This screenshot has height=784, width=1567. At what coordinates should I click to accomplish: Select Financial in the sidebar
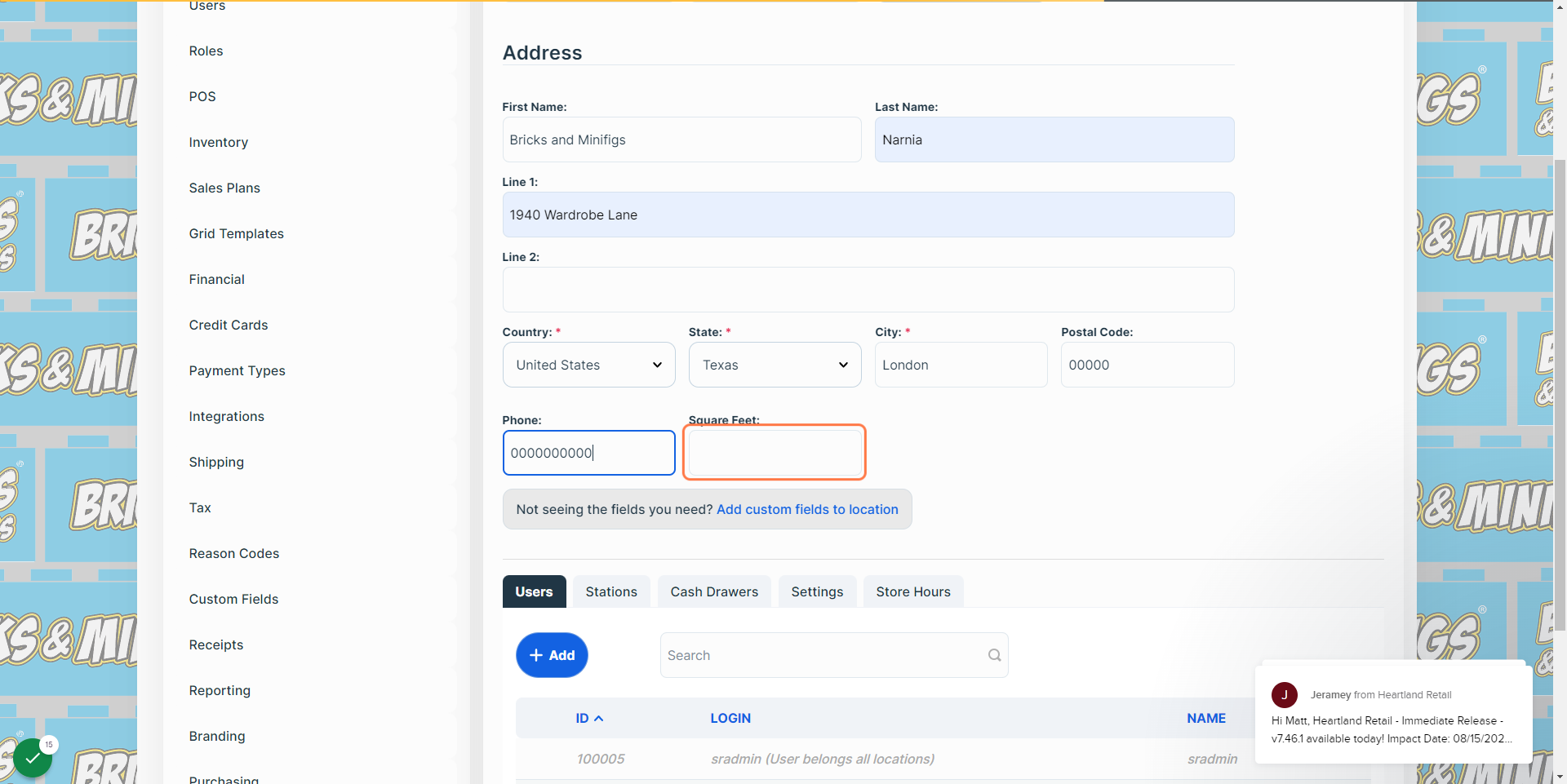[216, 279]
